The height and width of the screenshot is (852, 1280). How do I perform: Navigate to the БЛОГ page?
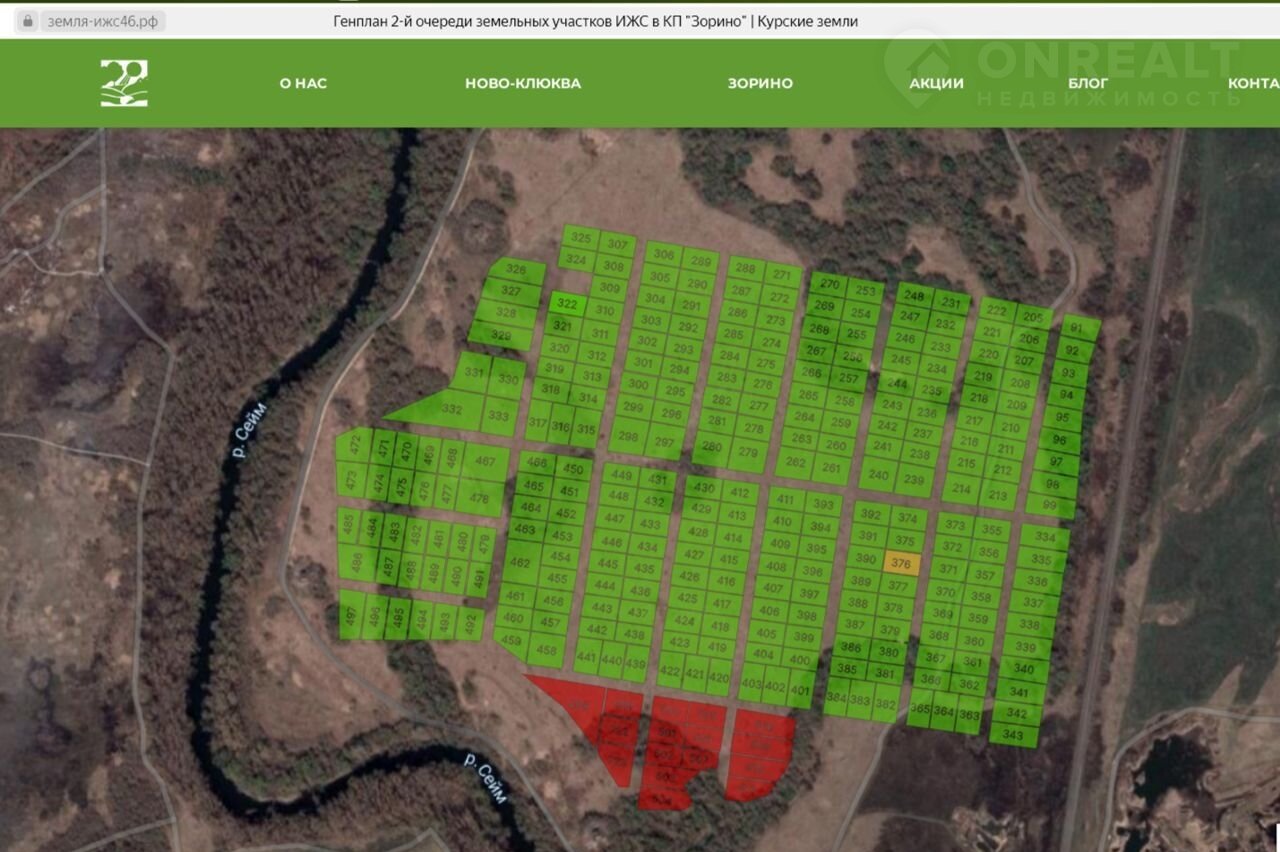coord(1088,83)
